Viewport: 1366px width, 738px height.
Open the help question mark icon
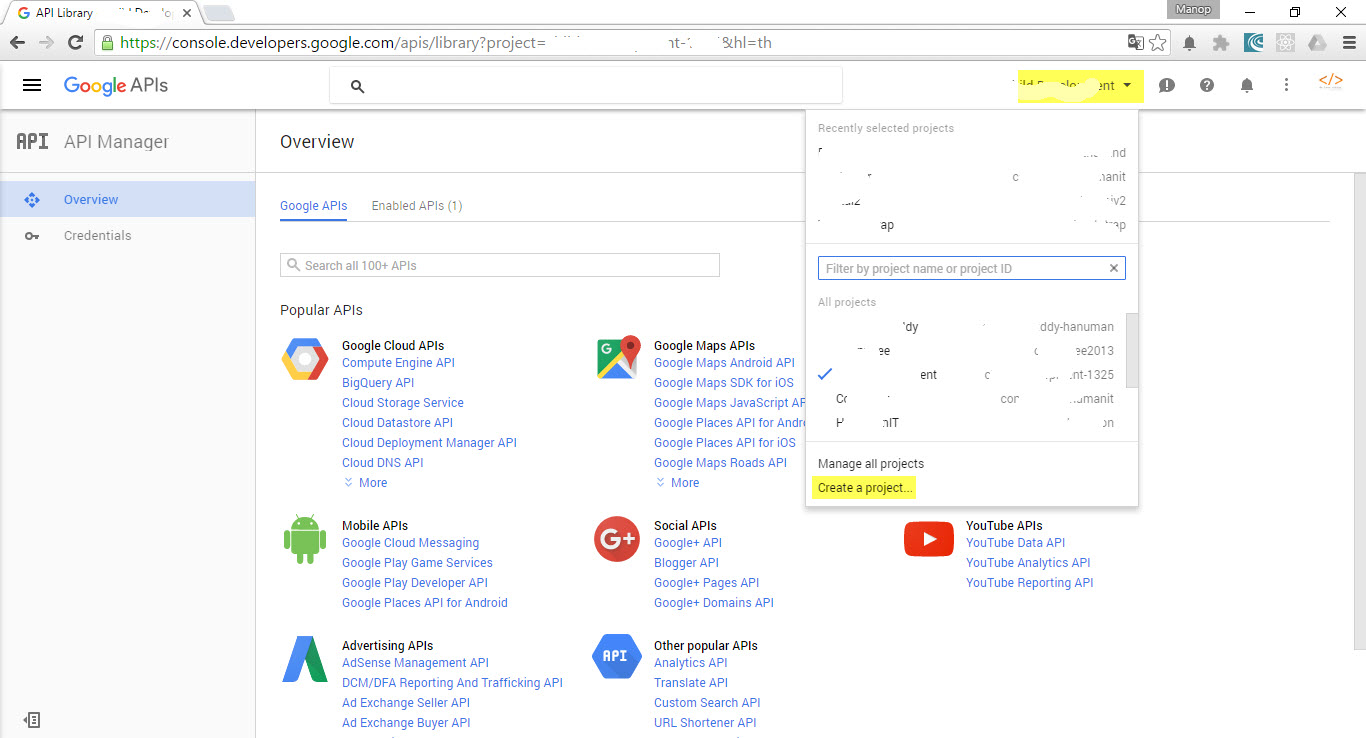pos(1207,86)
